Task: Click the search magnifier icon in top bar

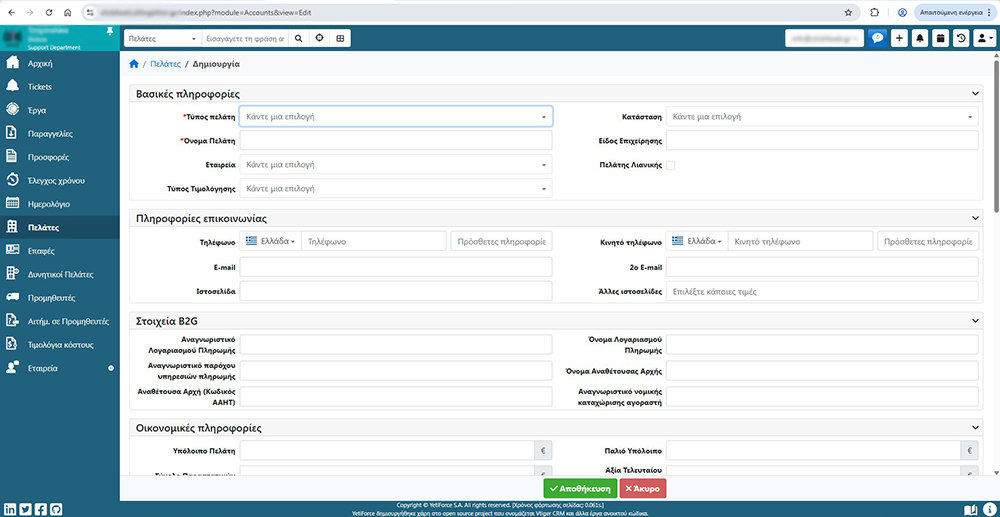Action: (x=298, y=38)
